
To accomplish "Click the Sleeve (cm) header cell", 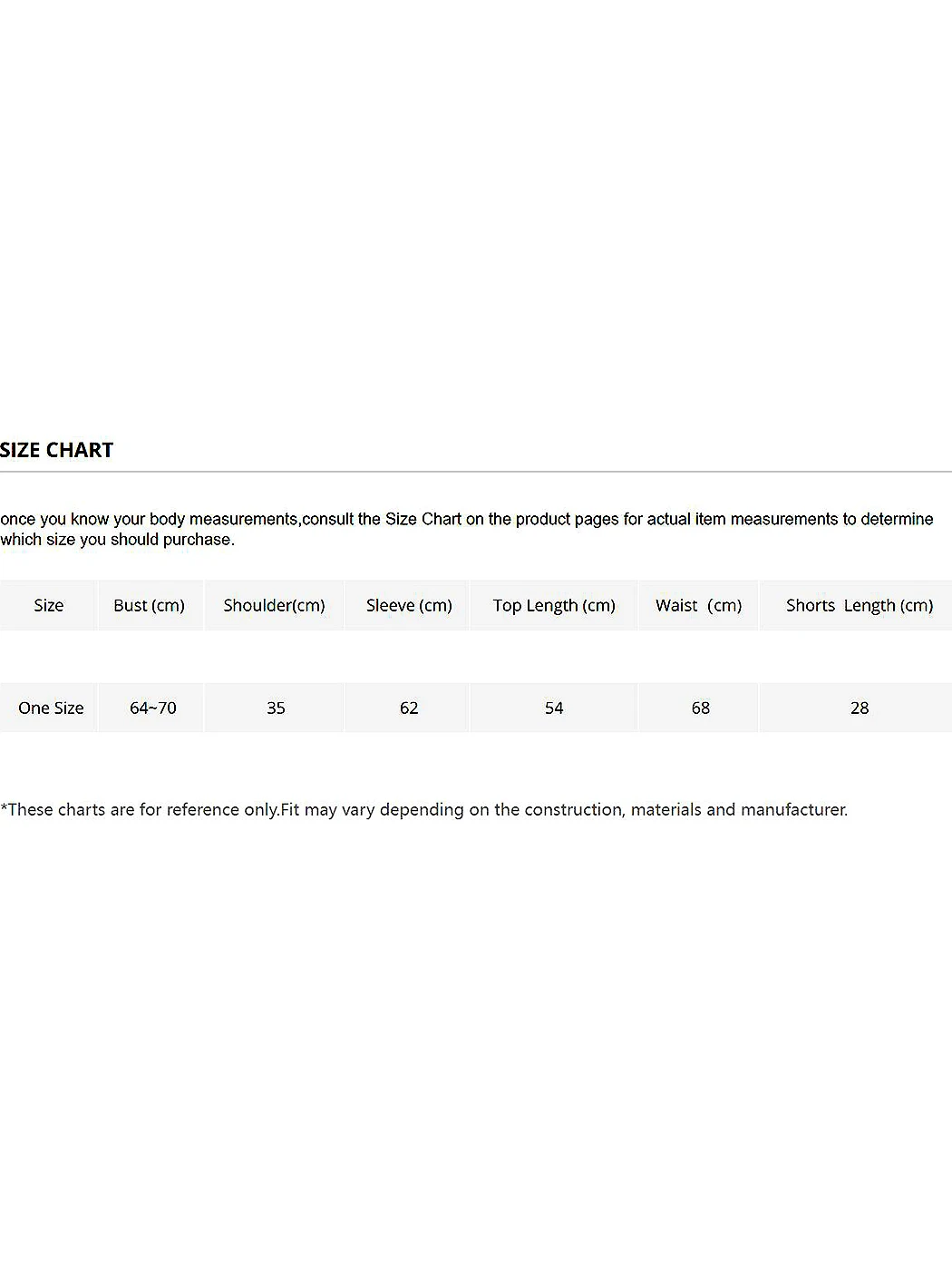I will pyautogui.click(x=409, y=605).
